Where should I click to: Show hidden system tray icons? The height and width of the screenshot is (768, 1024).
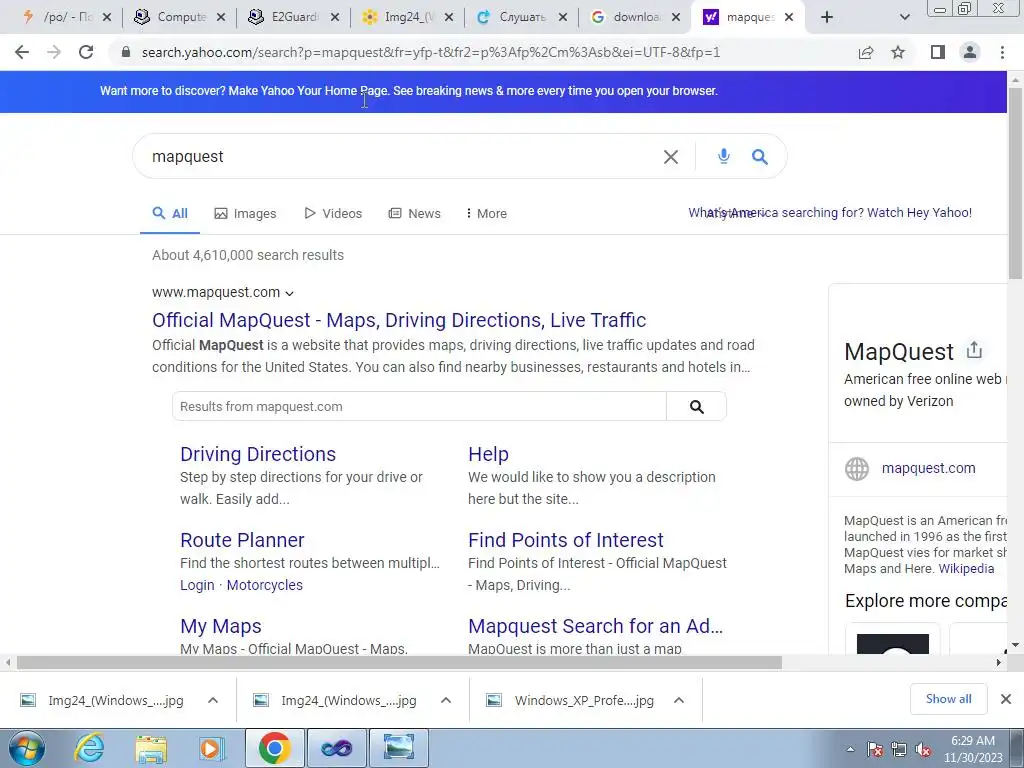tap(850, 750)
